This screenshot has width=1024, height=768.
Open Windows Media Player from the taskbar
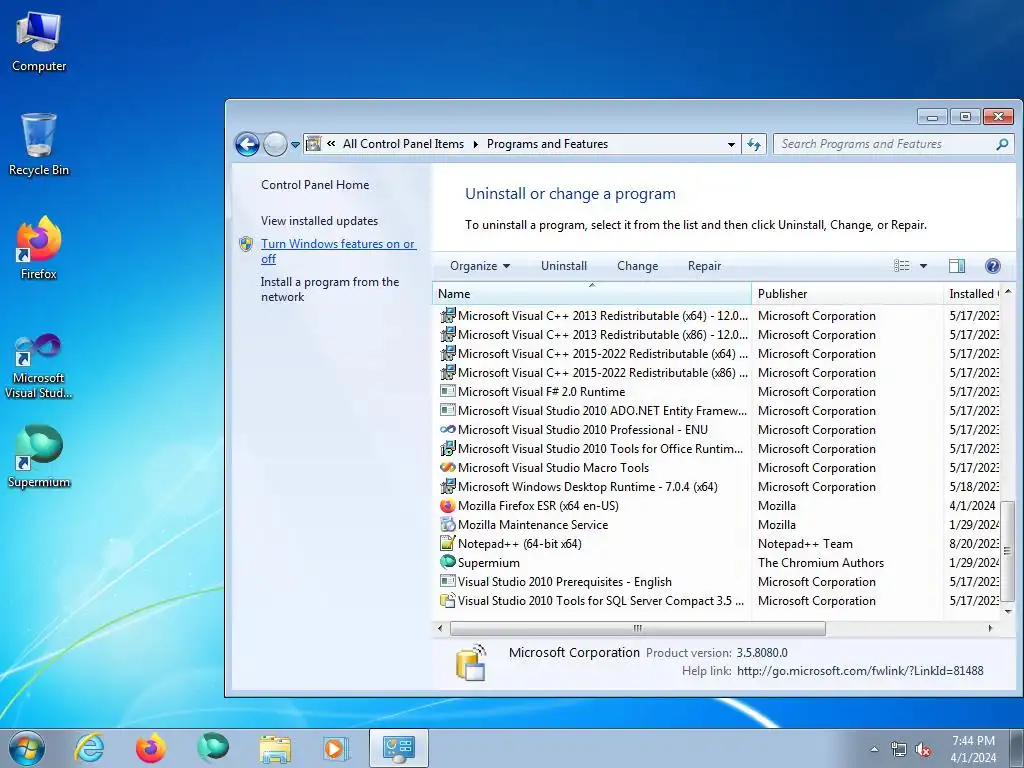[336, 748]
